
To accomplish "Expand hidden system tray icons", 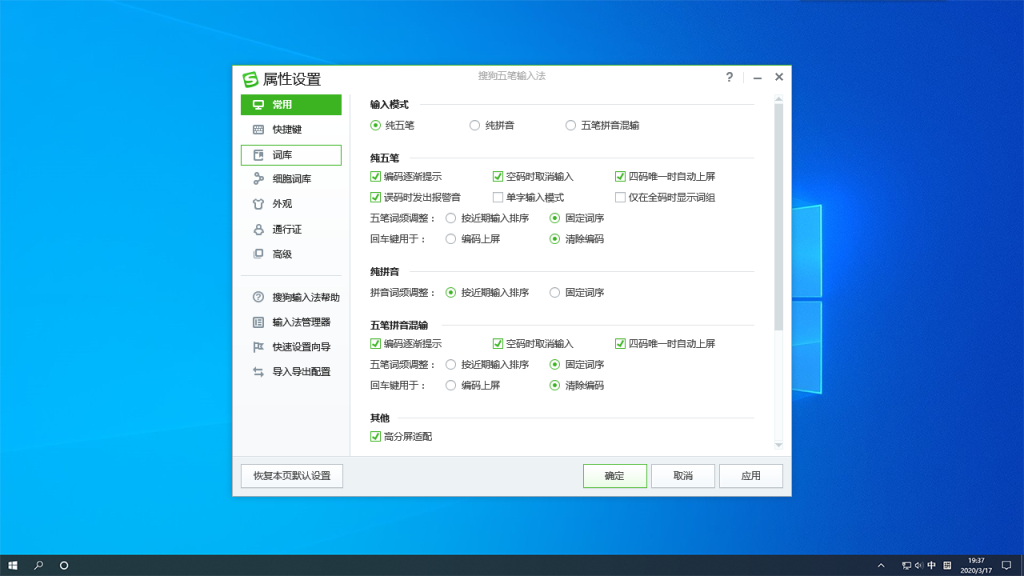I will tap(881, 566).
